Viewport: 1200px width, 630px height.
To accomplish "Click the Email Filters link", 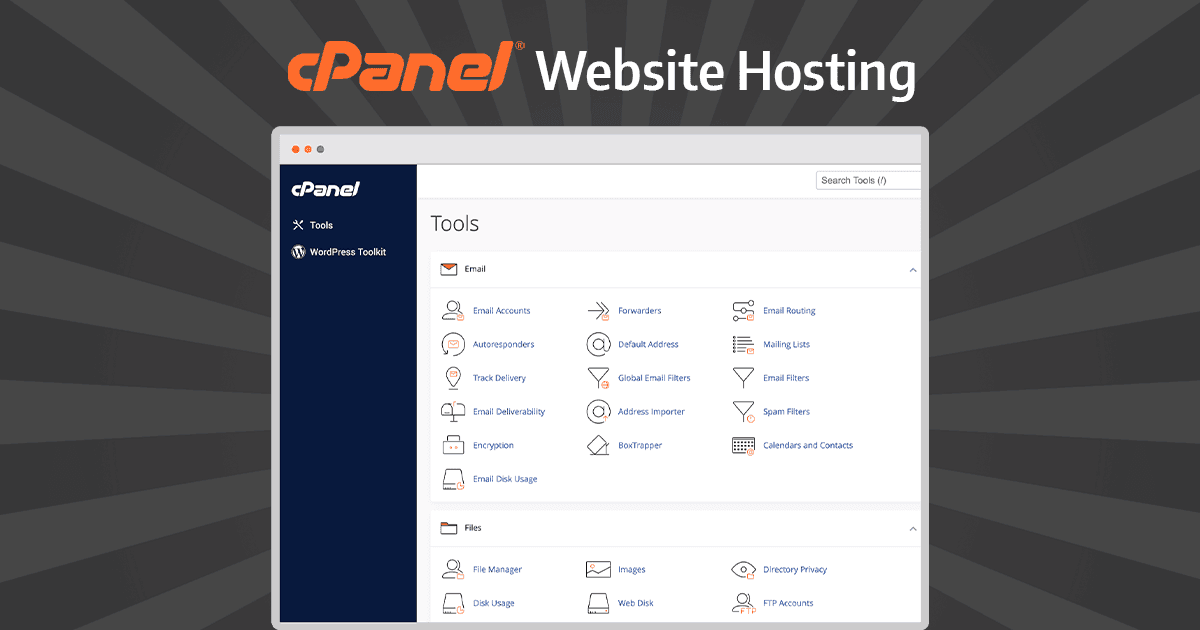I will click(786, 378).
